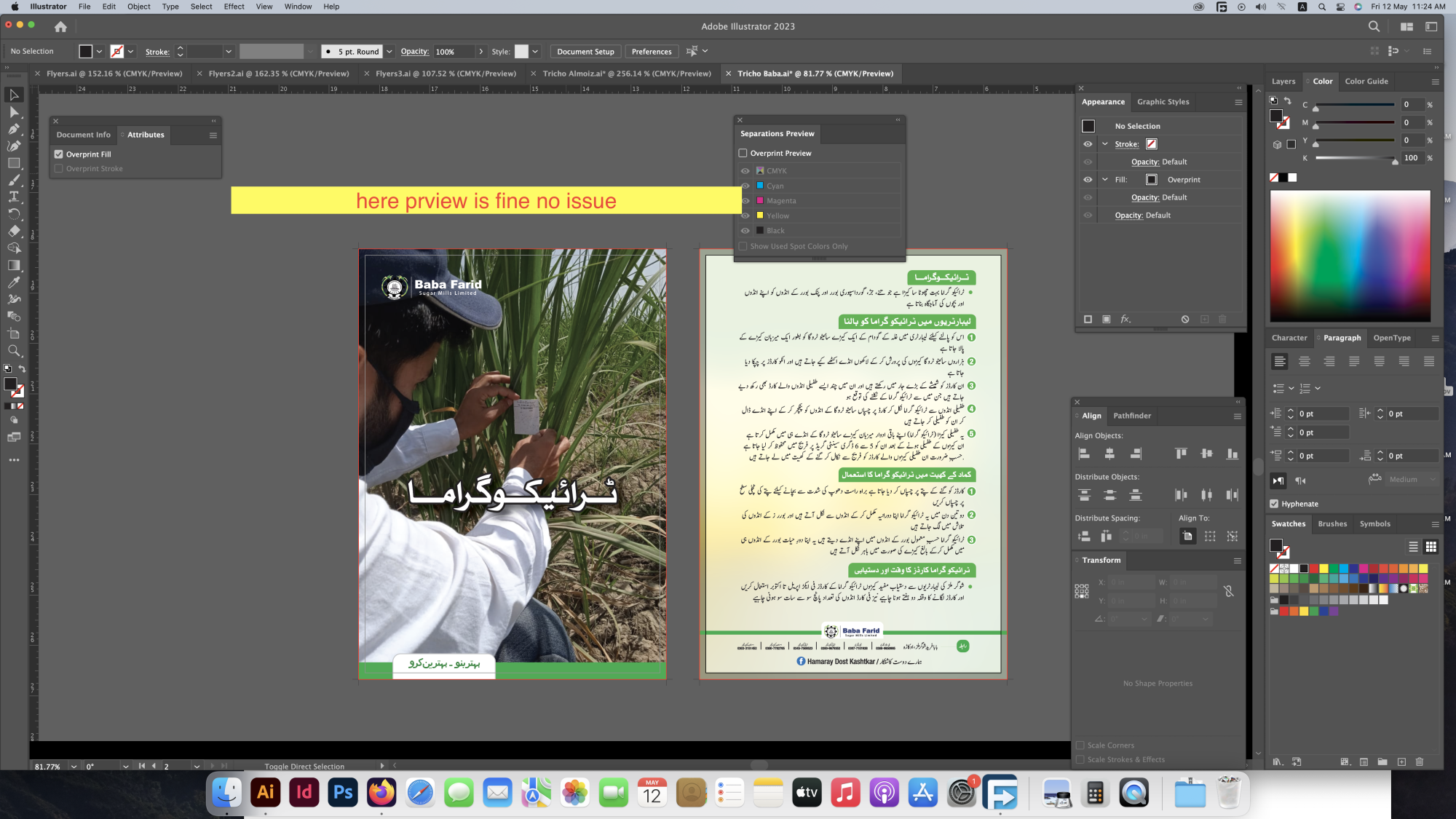Select the Direct Selection tool
The image size is (1456, 819).
coord(14,112)
